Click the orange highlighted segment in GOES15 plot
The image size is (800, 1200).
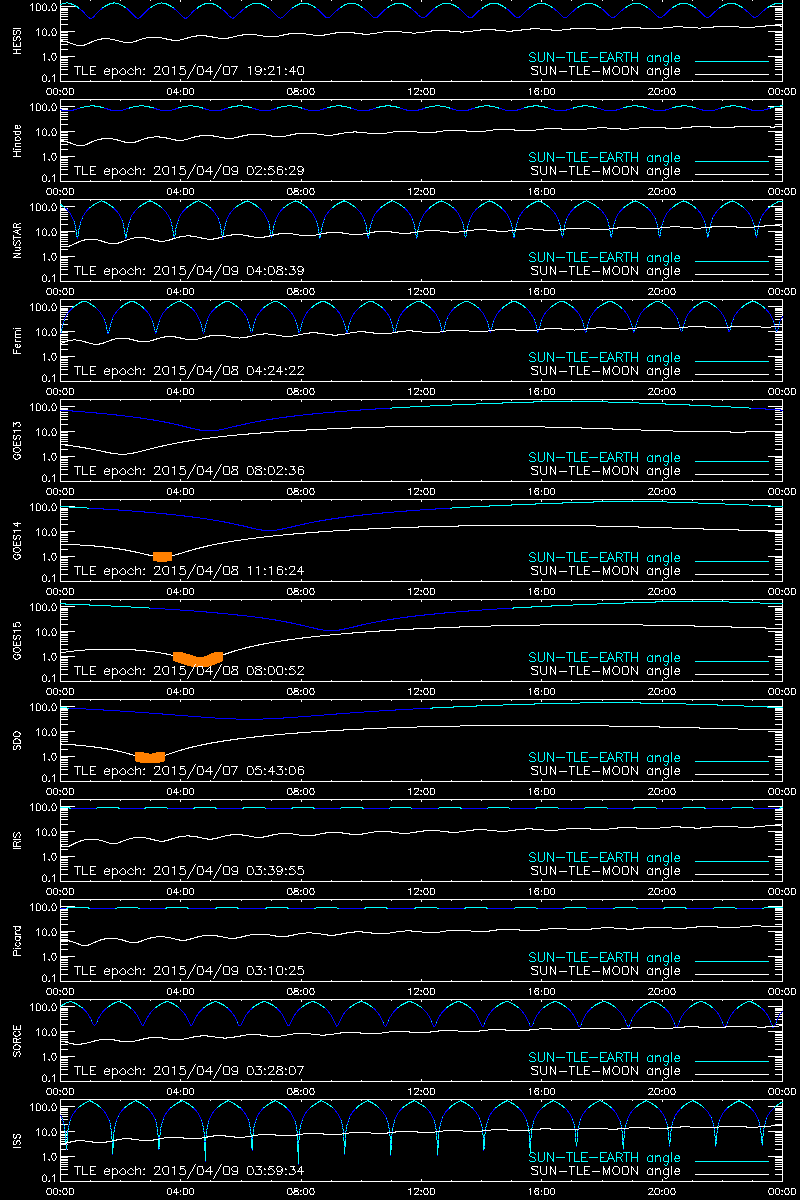click(x=198, y=658)
